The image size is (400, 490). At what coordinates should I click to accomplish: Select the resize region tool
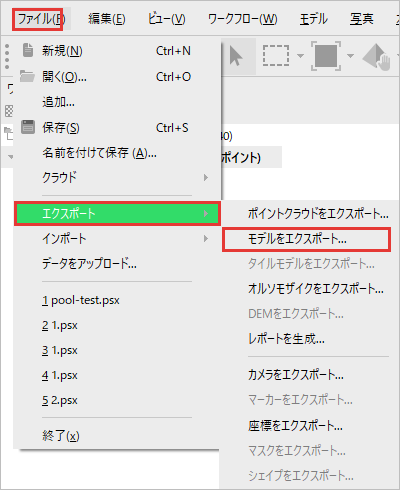click(x=326, y=56)
